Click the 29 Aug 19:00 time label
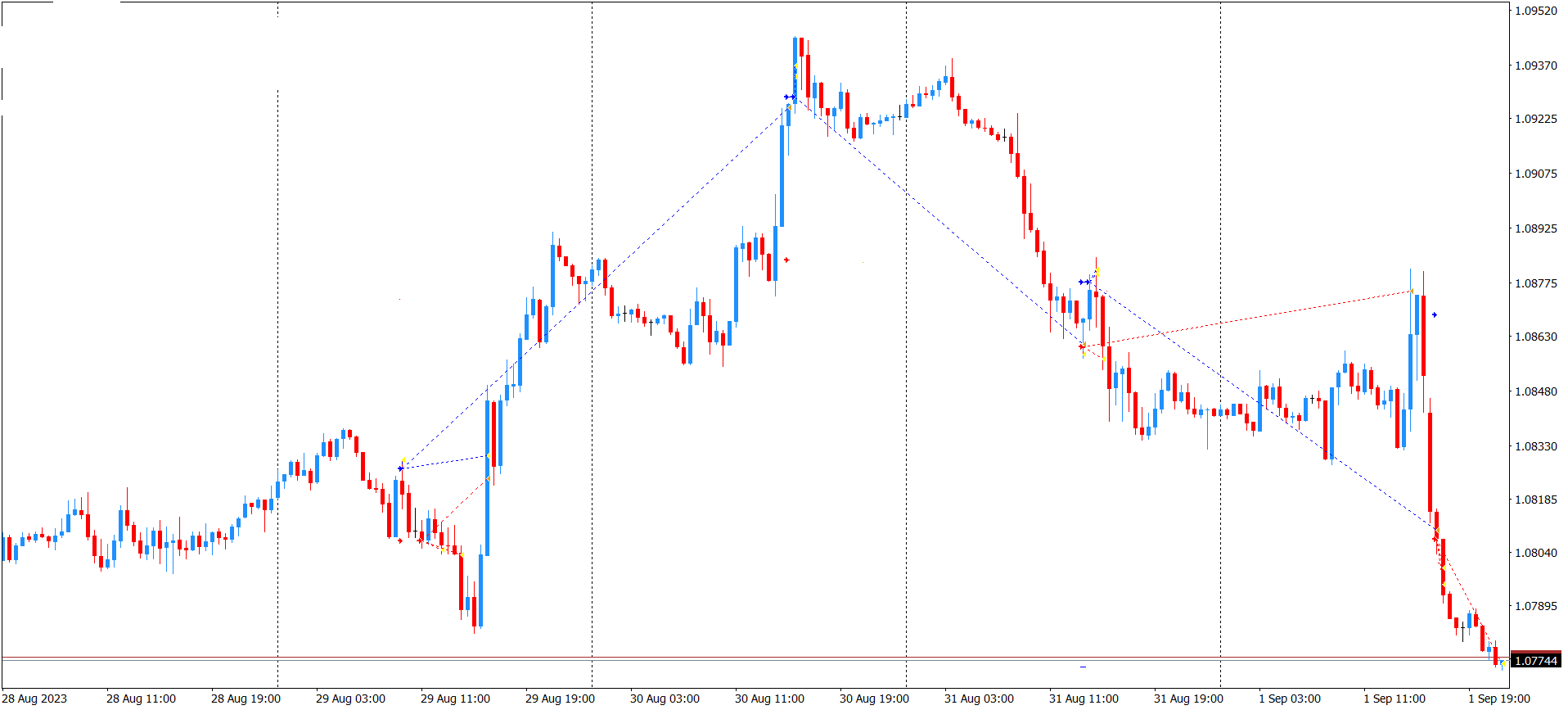 (x=560, y=699)
